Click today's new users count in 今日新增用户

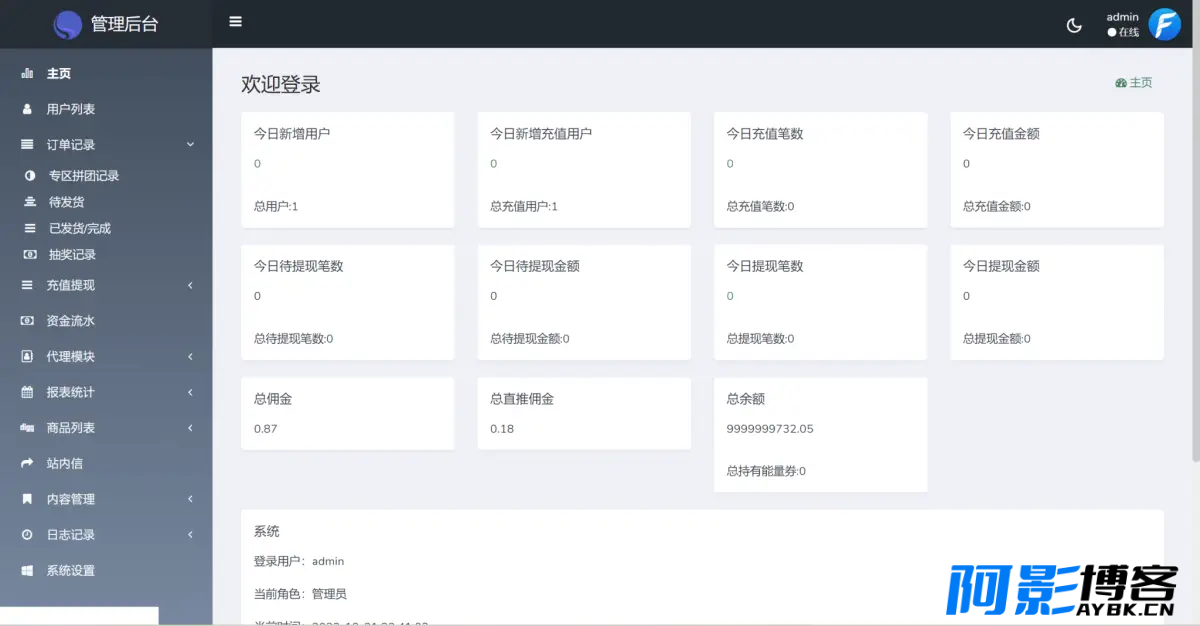[x=257, y=164]
